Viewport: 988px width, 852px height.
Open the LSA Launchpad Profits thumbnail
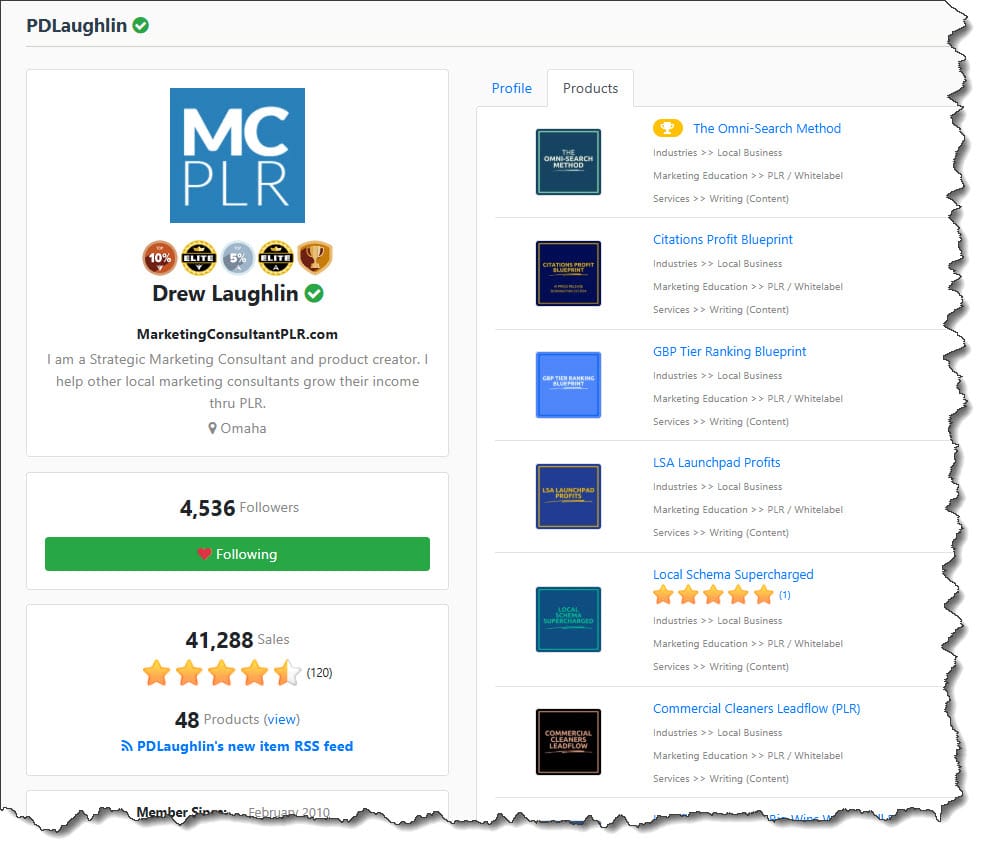pos(568,496)
